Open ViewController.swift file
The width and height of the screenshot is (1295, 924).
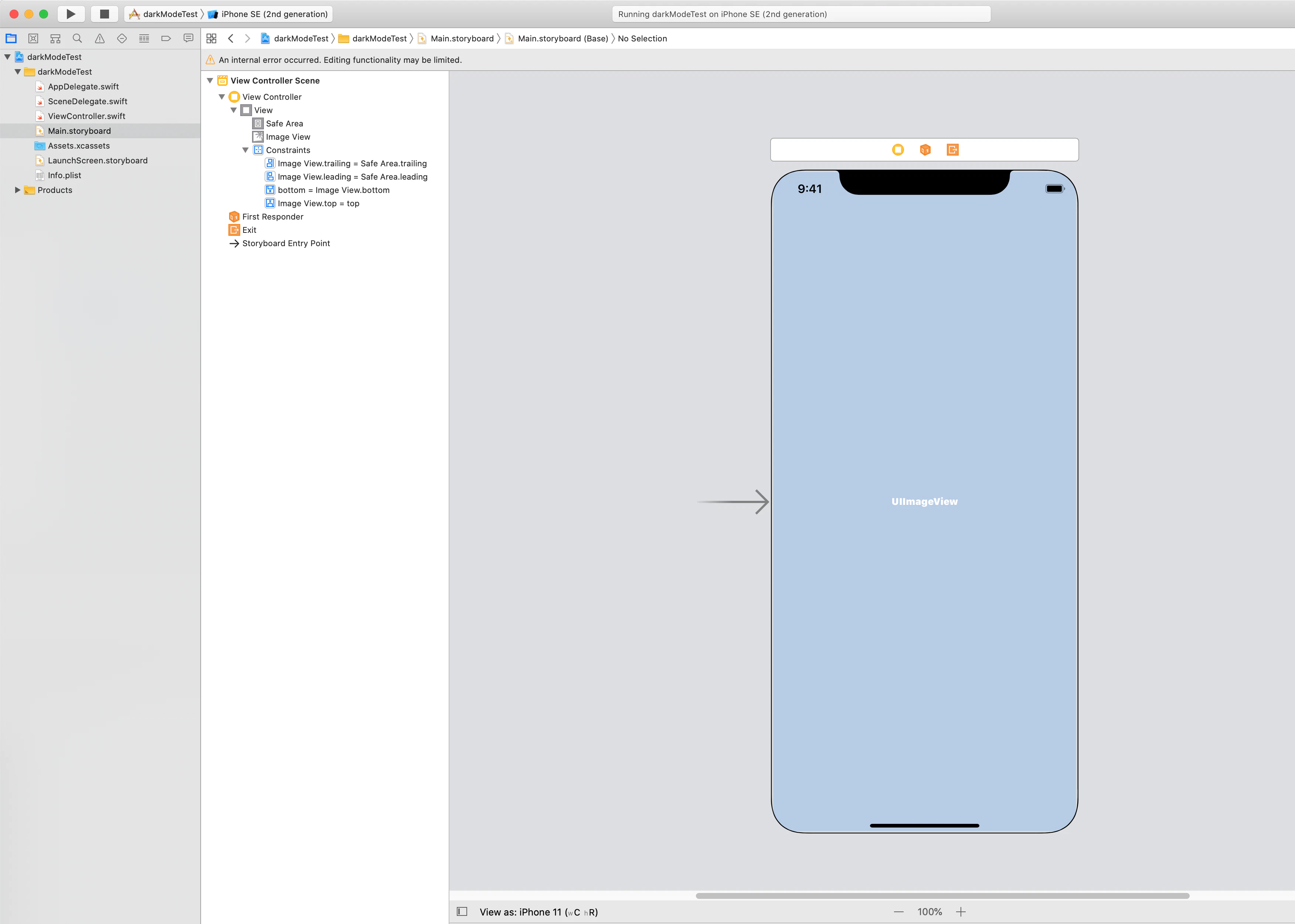[x=86, y=116]
